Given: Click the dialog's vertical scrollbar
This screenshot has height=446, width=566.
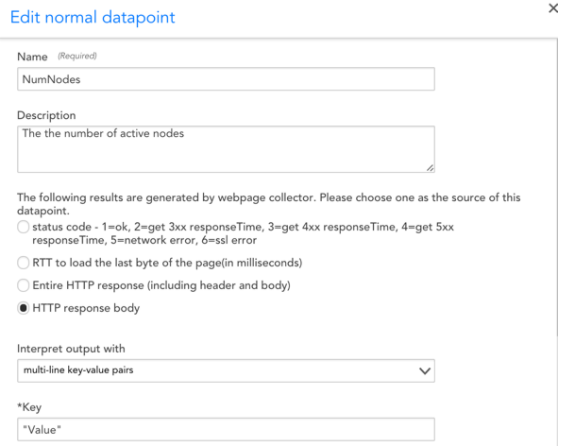Looking at the screenshot, I should pos(557,188).
